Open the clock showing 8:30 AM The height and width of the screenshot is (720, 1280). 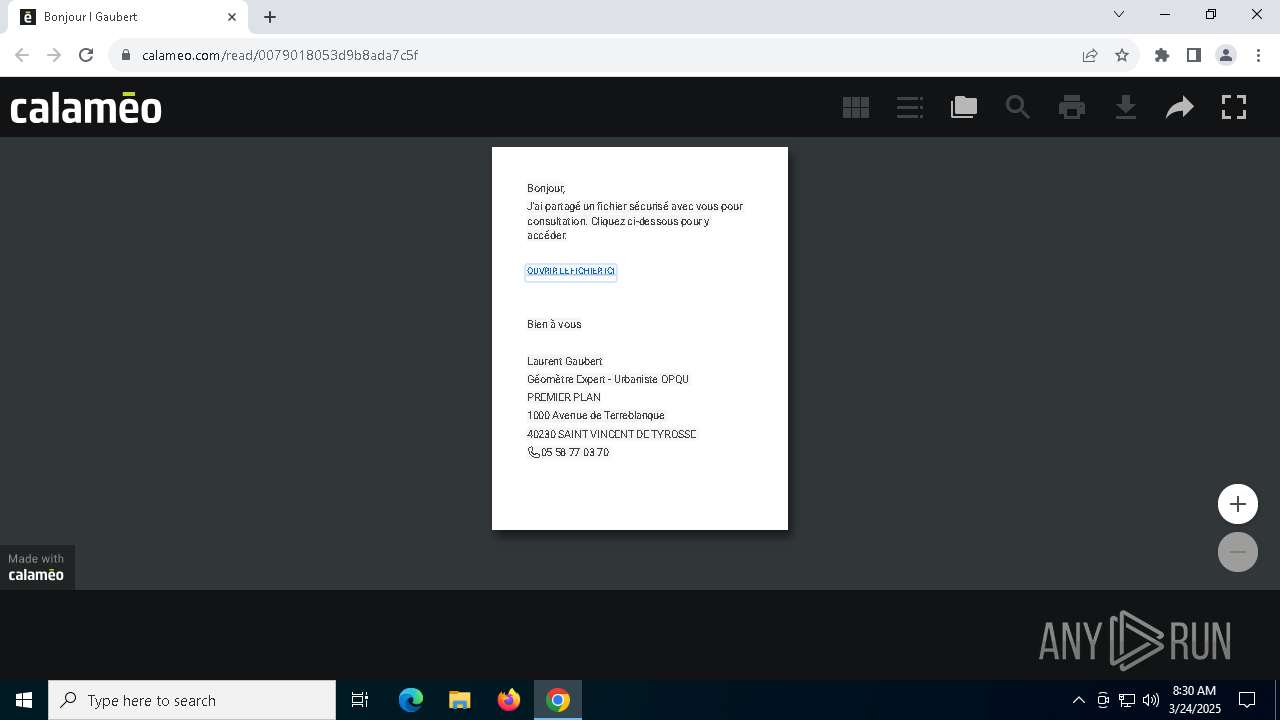[x=1195, y=700]
